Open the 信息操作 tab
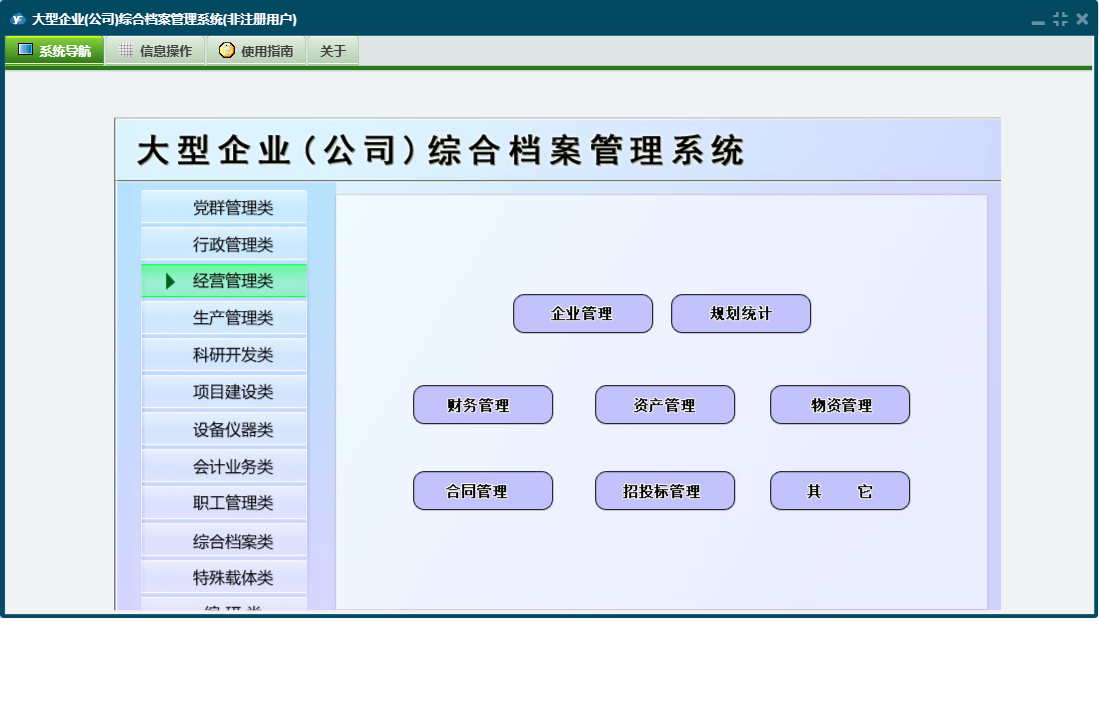The image size is (1099, 723). pyautogui.click(x=156, y=50)
